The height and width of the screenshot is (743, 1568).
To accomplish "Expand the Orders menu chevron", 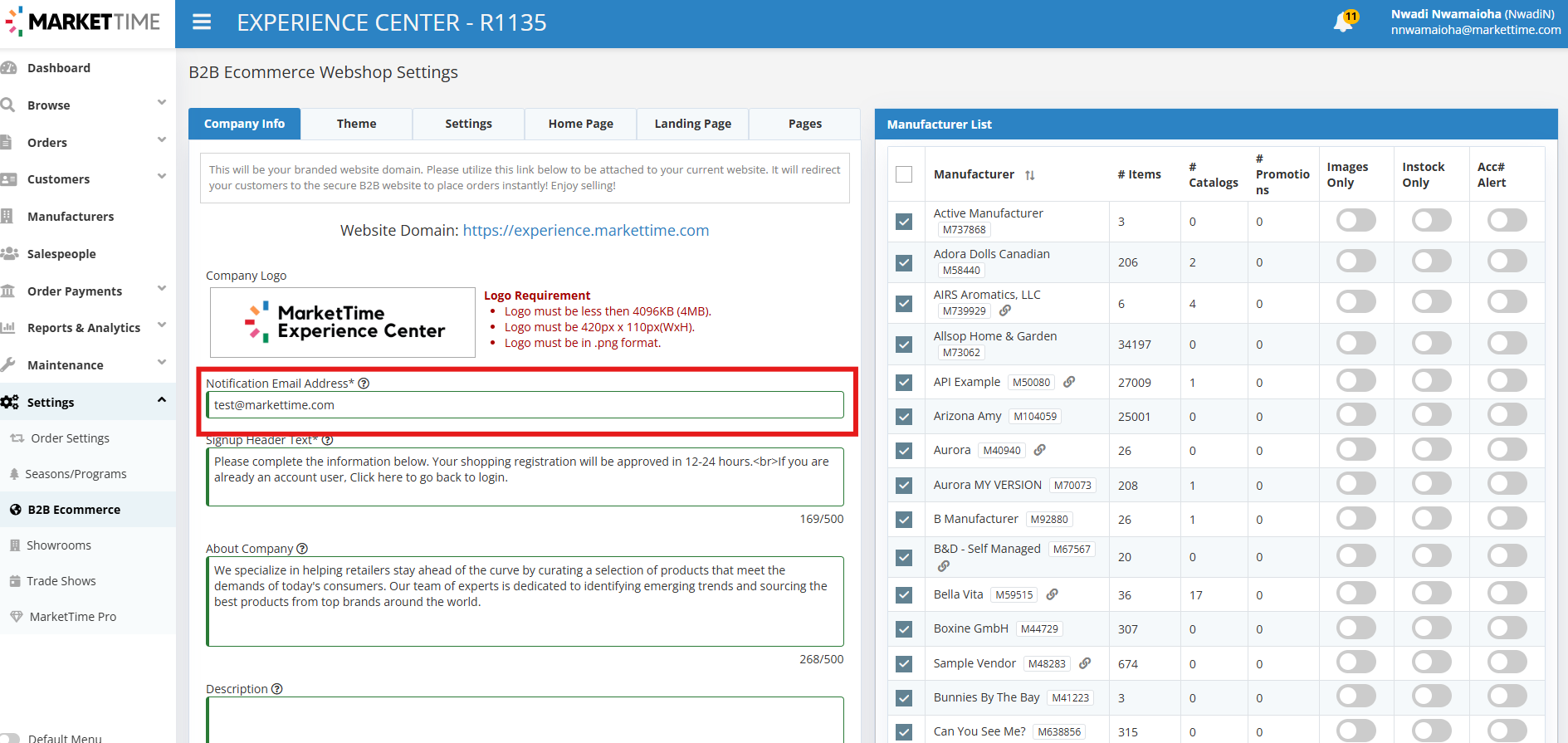I will 162,140.
